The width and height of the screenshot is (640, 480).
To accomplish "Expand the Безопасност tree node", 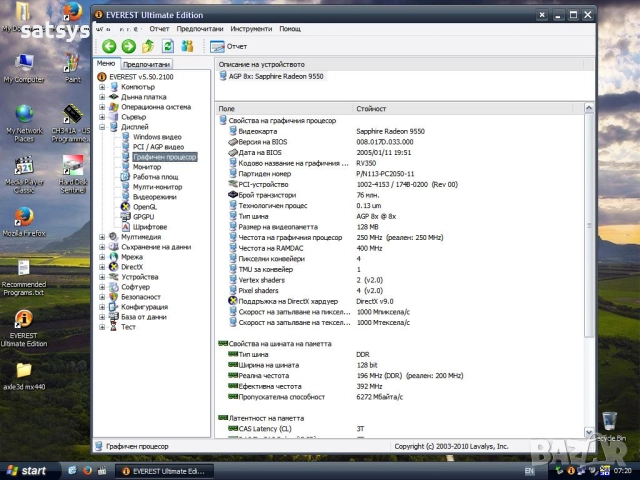I will click(102, 297).
